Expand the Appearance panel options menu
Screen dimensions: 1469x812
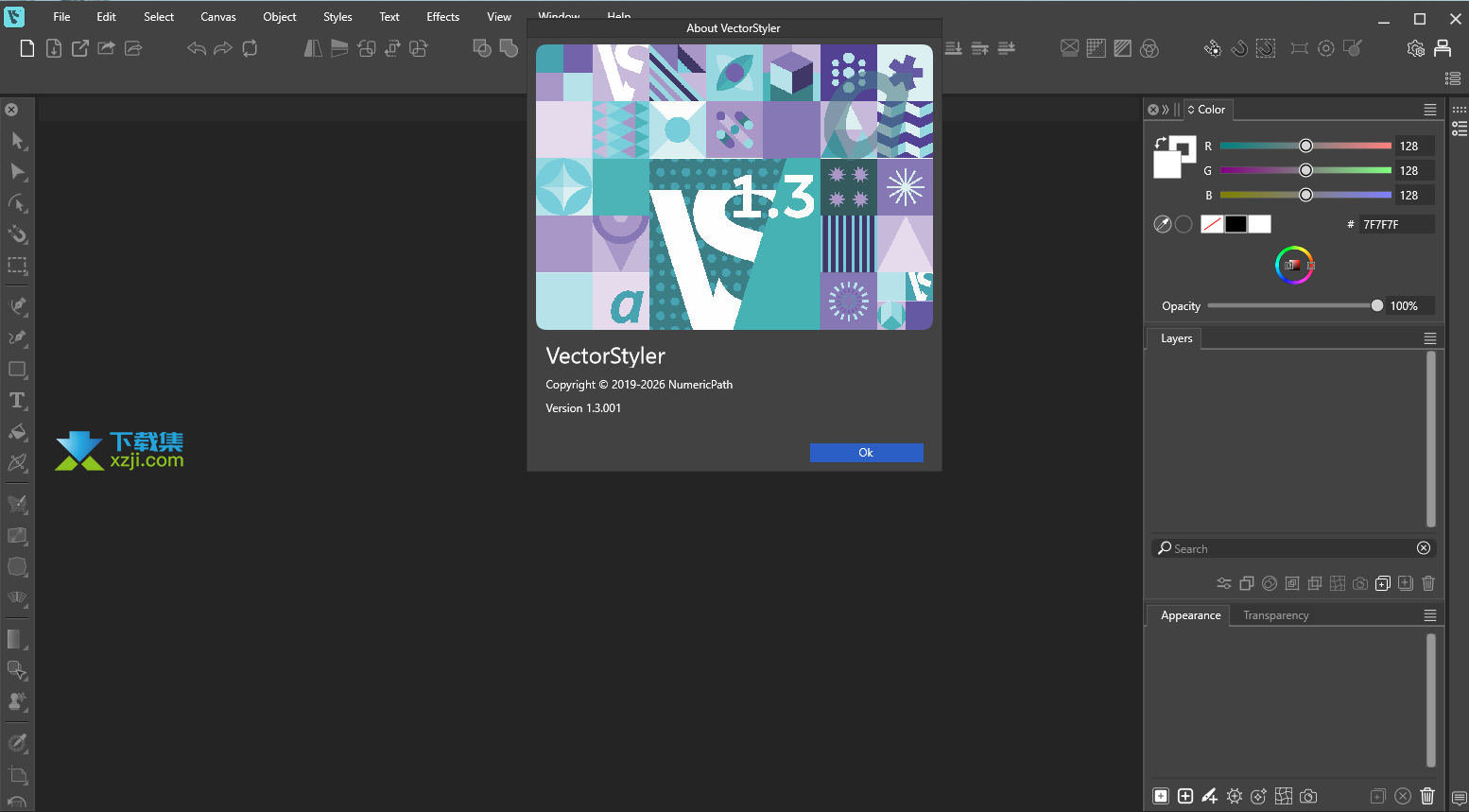pos(1430,615)
